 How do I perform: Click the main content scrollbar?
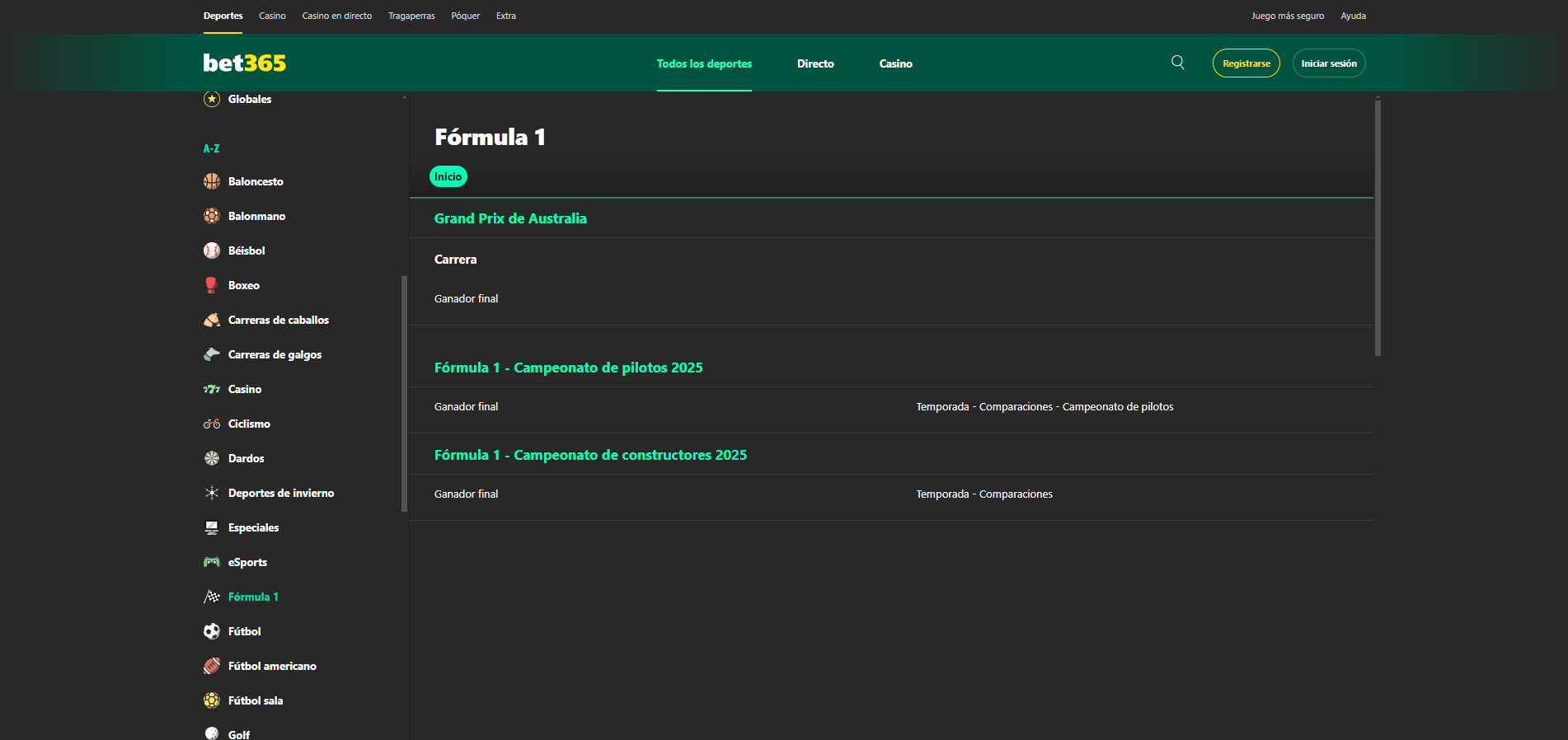point(1378,228)
